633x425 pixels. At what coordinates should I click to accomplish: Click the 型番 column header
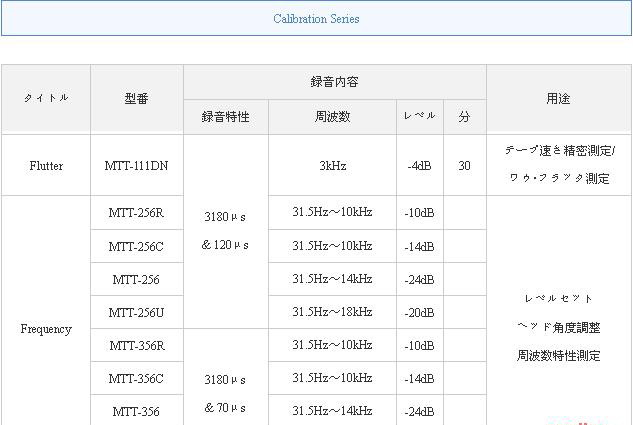[x=136, y=99]
